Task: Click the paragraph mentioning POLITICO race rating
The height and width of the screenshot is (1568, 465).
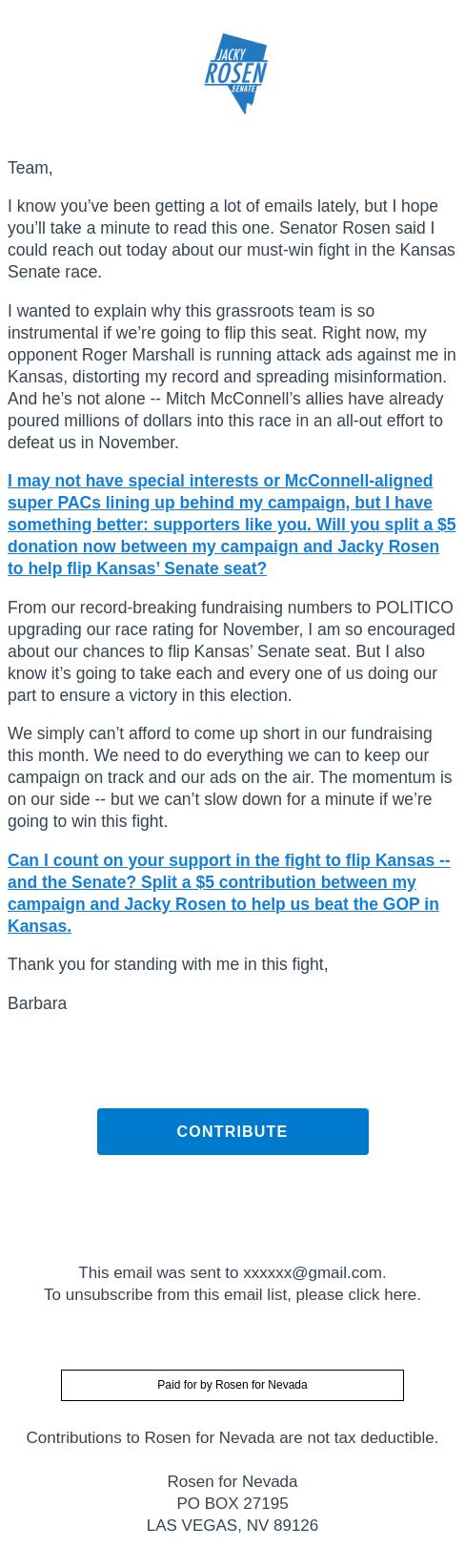Action: (x=232, y=651)
